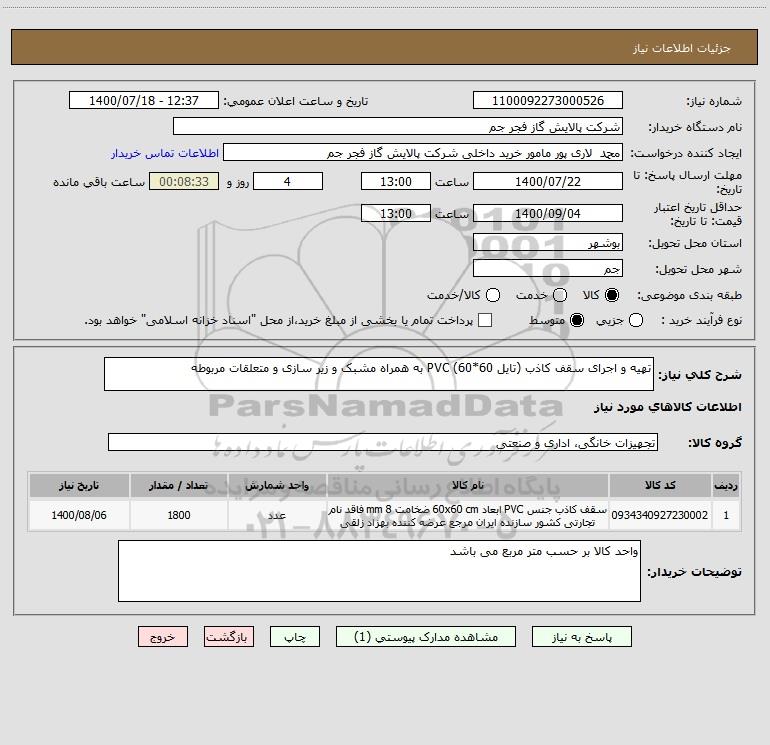
Task: Click the خروج exit button
Action: click(163, 637)
